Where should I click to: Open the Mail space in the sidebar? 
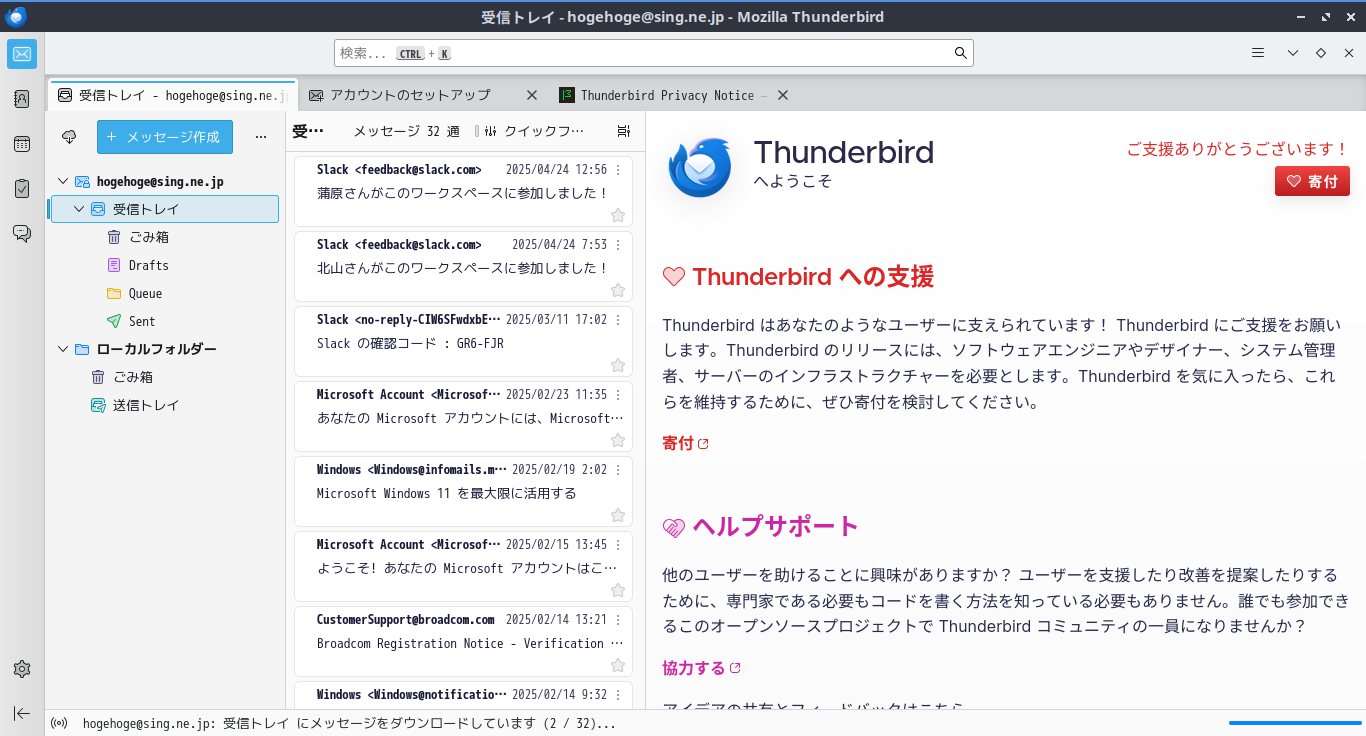(x=22, y=54)
